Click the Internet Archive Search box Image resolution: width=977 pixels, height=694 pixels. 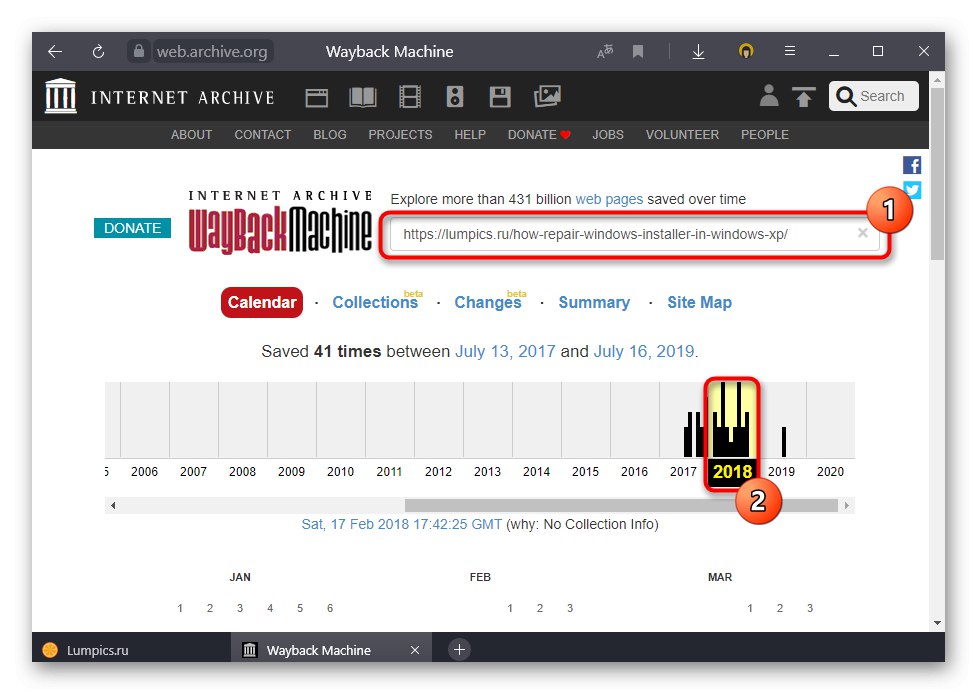[x=874, y=96]
